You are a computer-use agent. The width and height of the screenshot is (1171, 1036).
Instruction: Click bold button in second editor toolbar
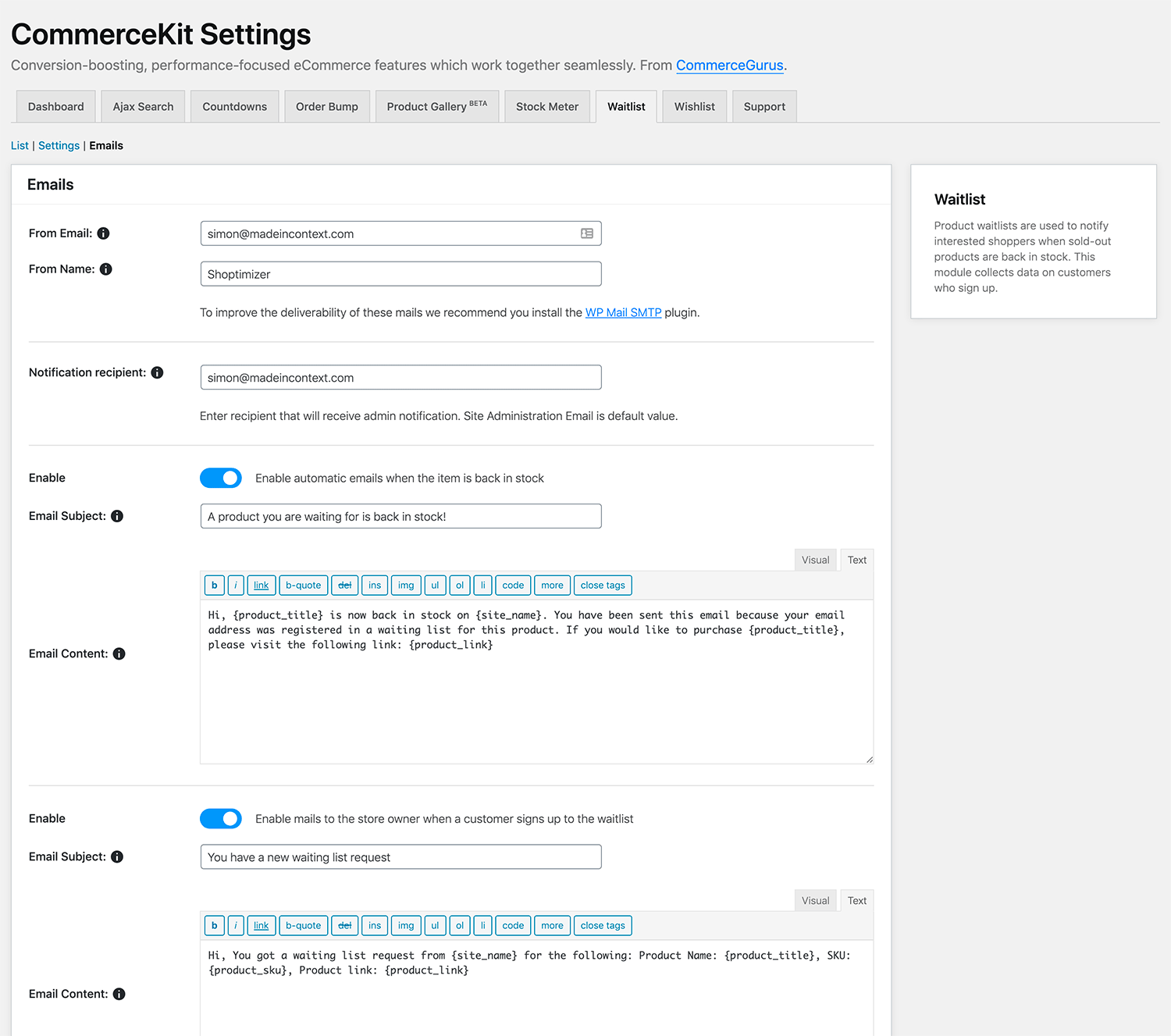pyautogui.click(x=215, y=925)
